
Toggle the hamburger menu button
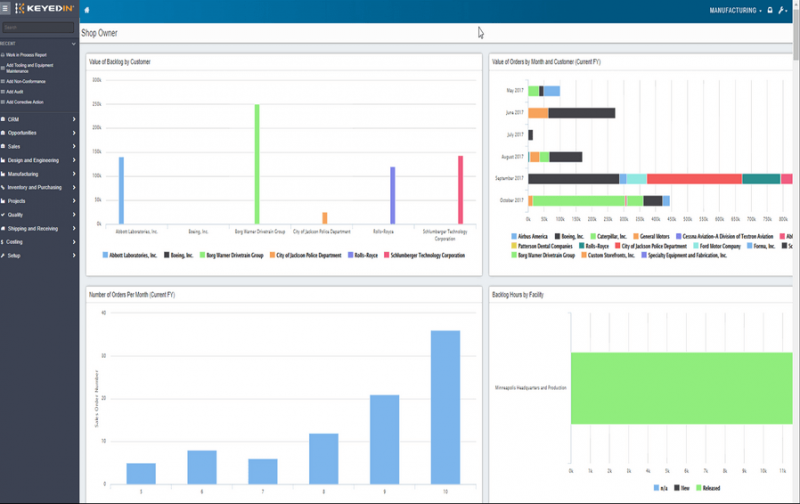[x=5, y=9]
